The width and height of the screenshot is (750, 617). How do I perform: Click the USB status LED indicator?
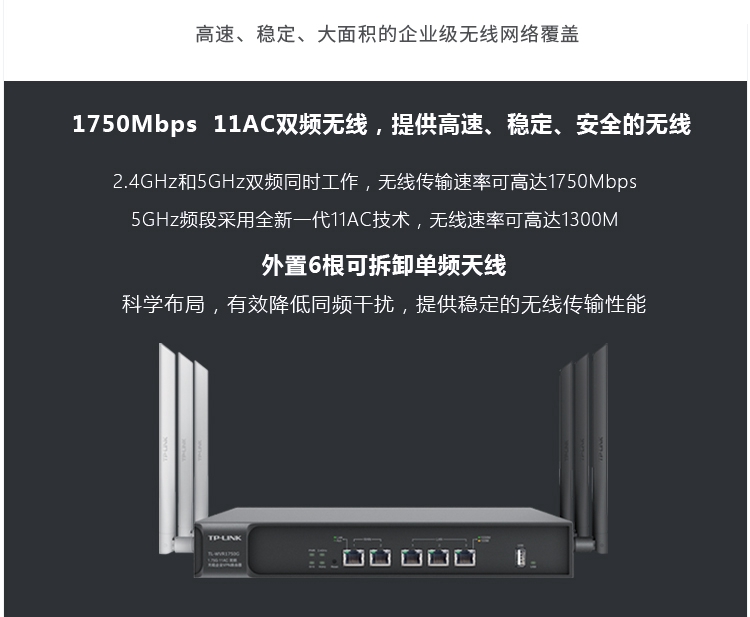pyautogui.click(x=533, y=564)
